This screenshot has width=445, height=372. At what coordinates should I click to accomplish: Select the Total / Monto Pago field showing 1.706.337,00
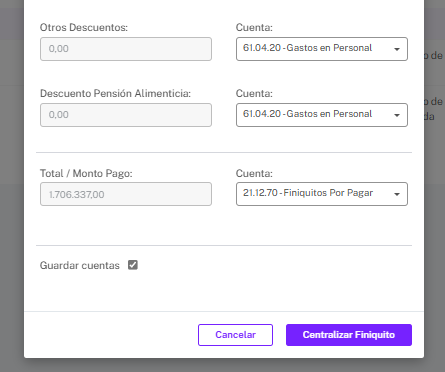click(x=126, y=194)
